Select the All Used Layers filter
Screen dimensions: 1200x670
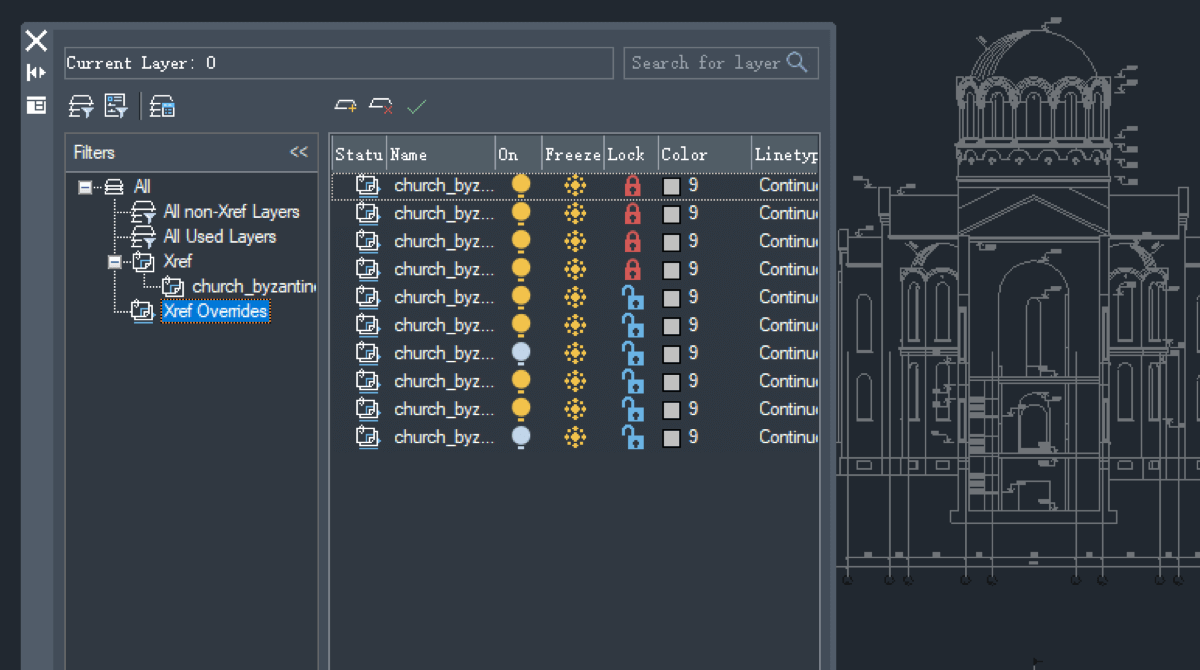point(220,237)
